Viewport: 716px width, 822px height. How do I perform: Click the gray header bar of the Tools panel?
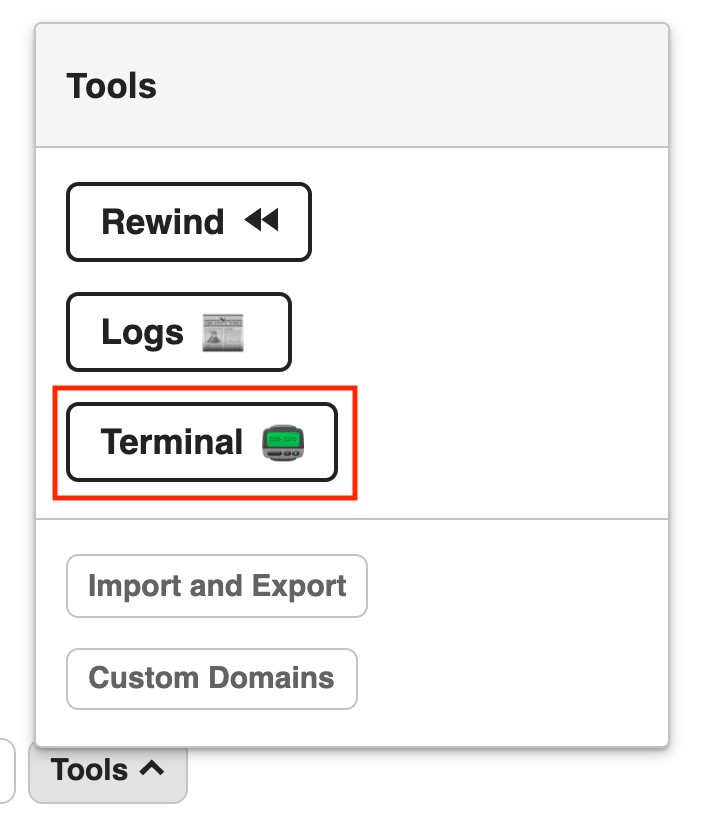point(400,86)
